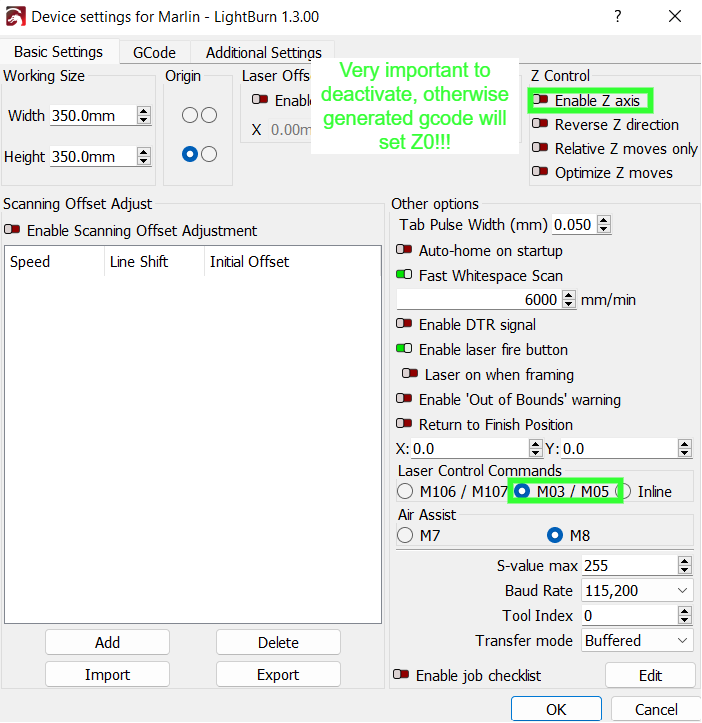Open the Transfer mode dropdown
This screenshot has width=702, height=723.
[x=637, y=640]
